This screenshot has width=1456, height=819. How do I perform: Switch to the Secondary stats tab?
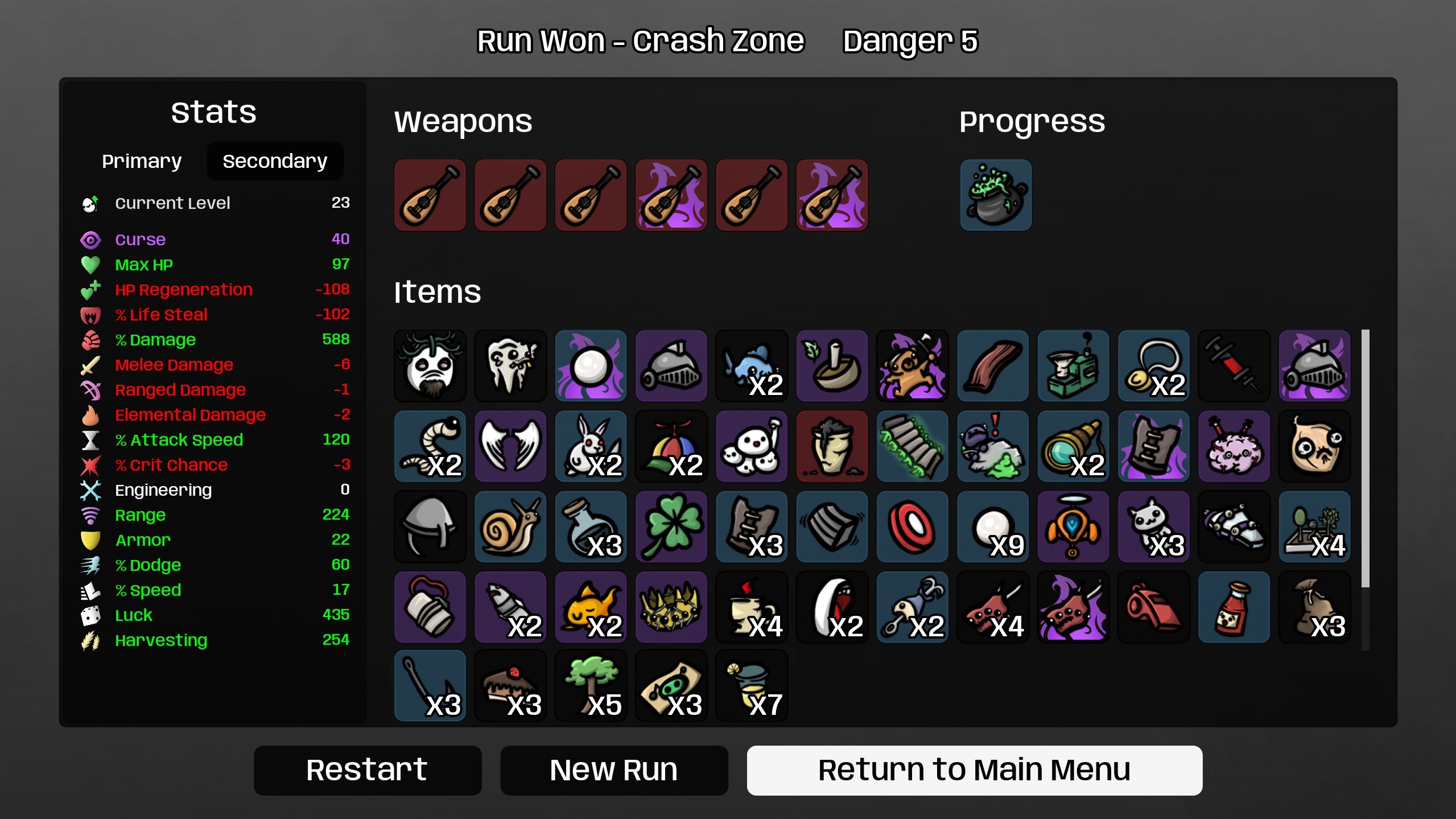tap(275, 161)
